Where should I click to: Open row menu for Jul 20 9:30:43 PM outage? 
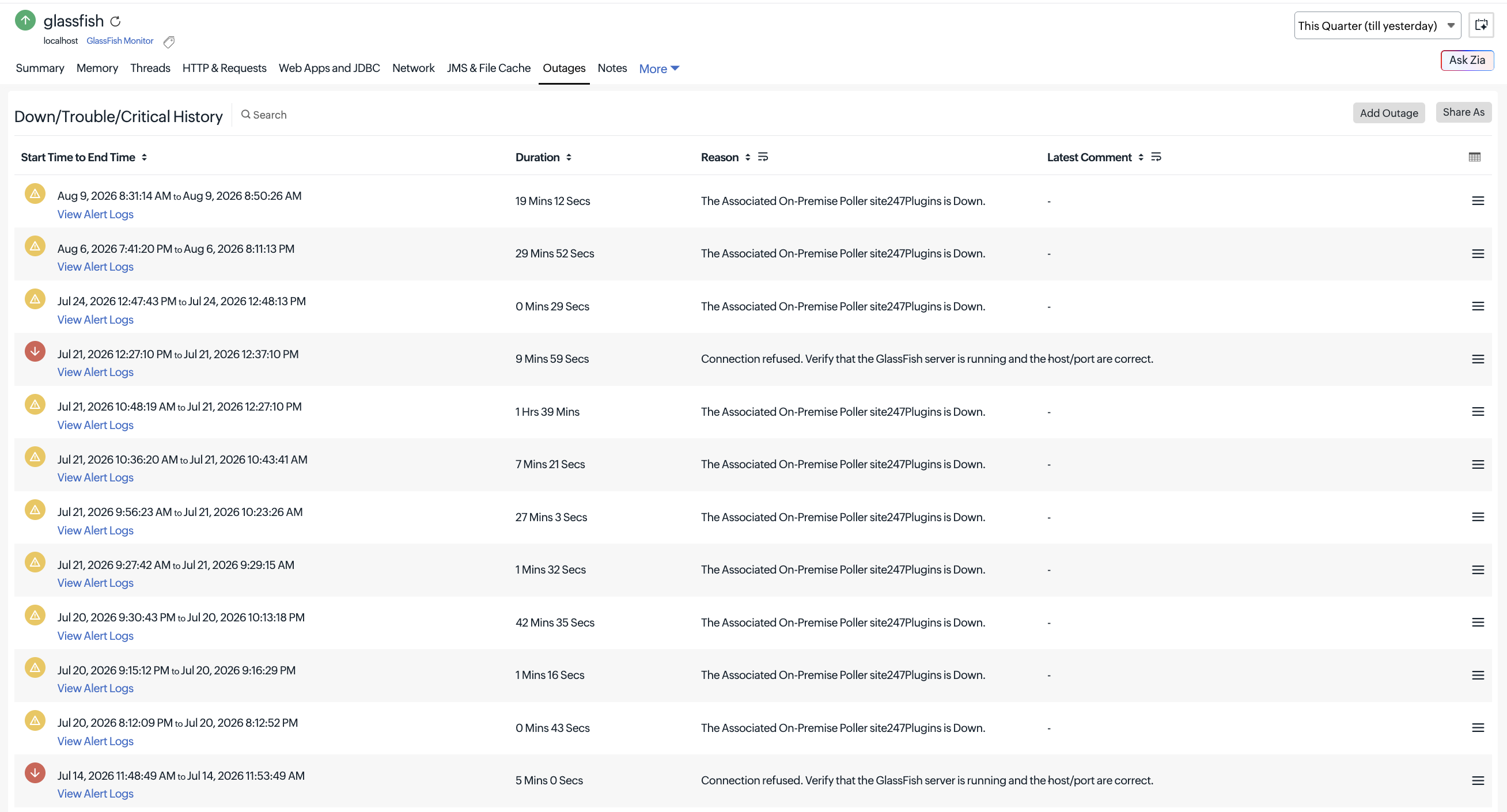click(x=1478, y=623)
